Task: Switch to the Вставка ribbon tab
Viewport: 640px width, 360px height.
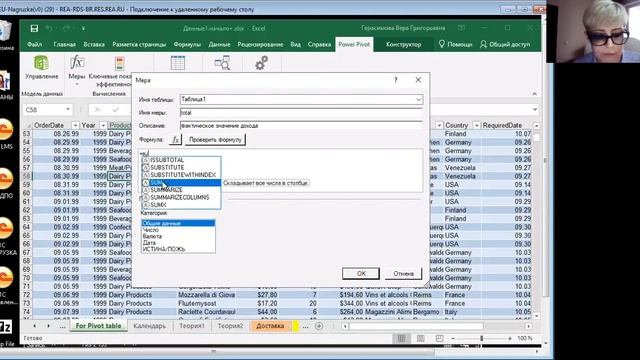Action: [94, 44]
